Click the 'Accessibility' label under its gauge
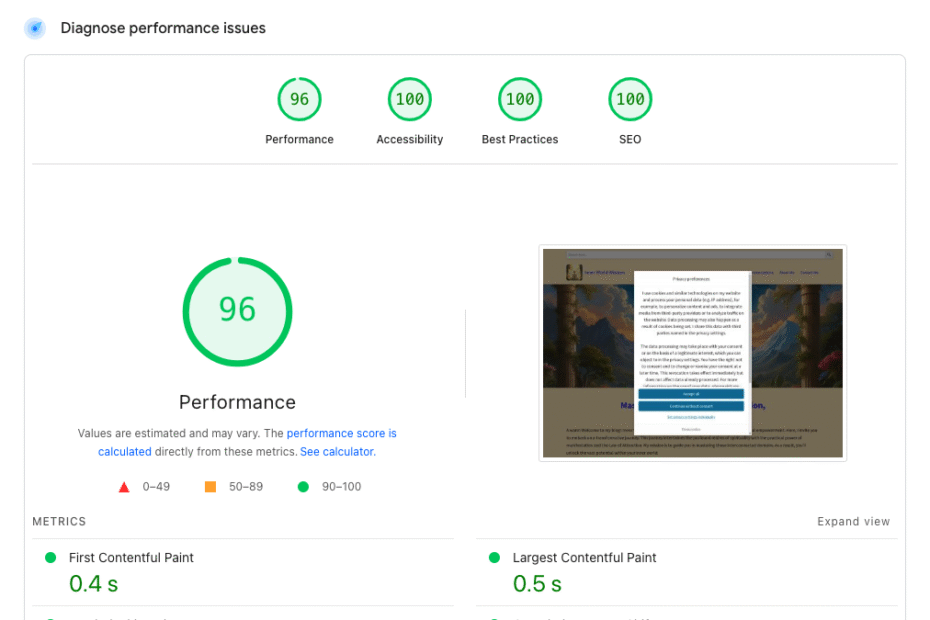This screenshot has width=930, height=620. [x=410, y=139]
